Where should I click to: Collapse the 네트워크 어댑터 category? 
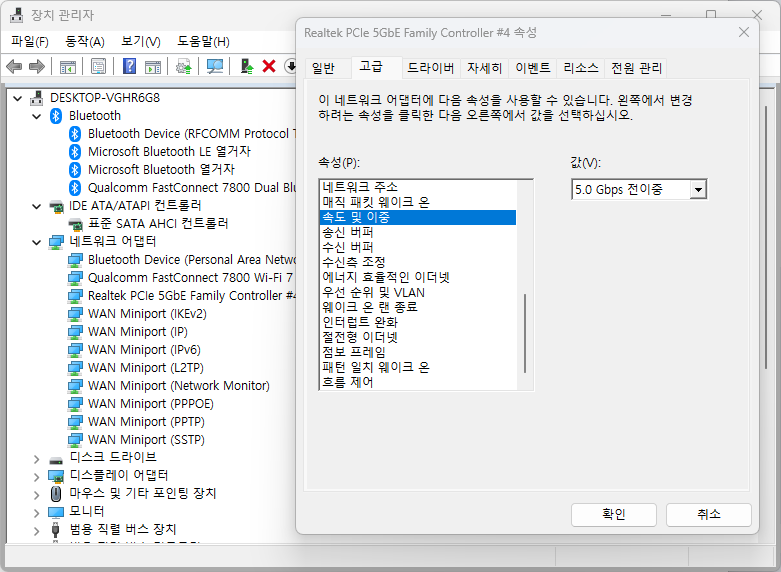(36, 243)
